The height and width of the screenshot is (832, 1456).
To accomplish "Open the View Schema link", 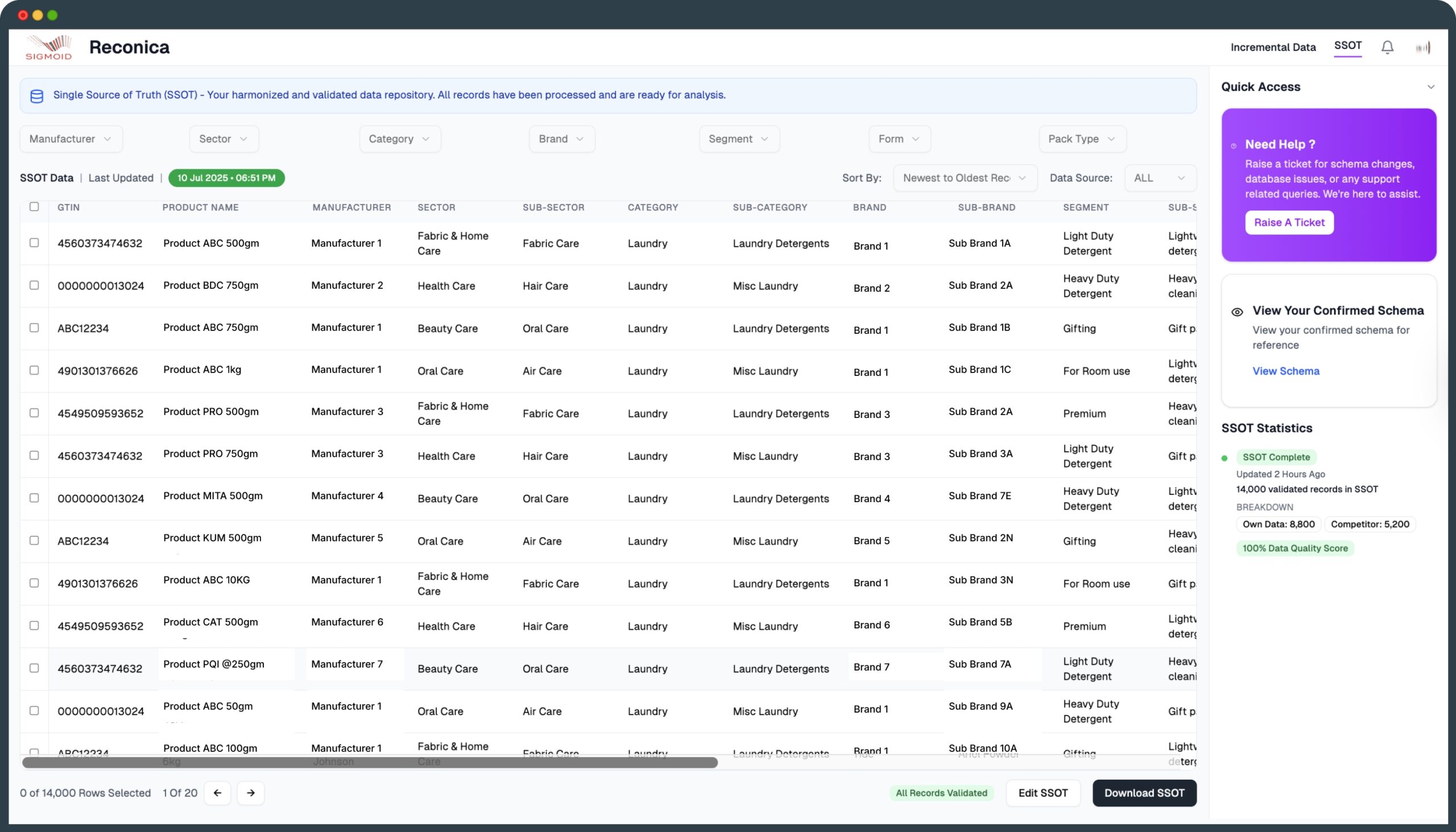I will 1285,371.
